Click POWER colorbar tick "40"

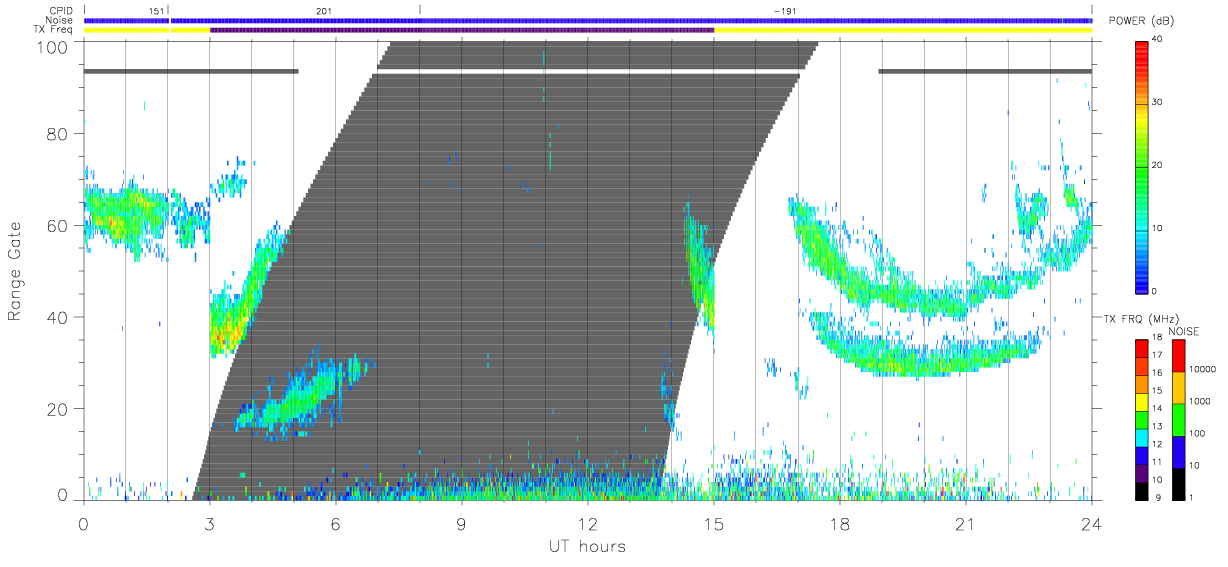click(x=1158, y=40)
